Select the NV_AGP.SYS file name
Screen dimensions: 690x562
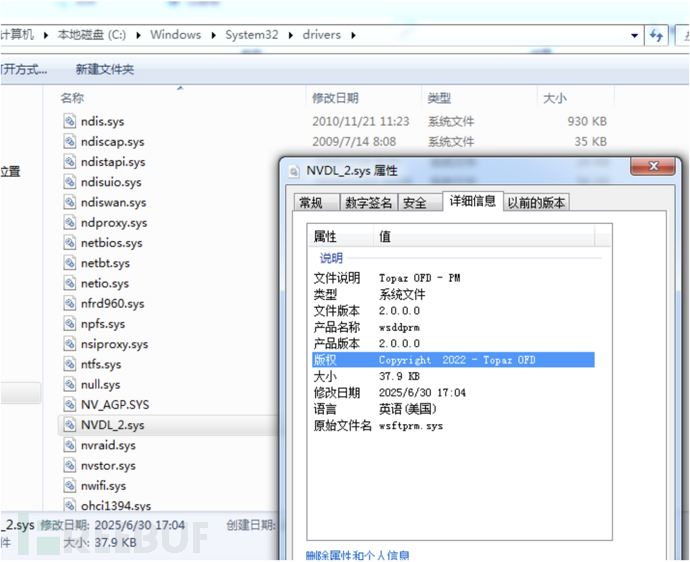[115, 404]
